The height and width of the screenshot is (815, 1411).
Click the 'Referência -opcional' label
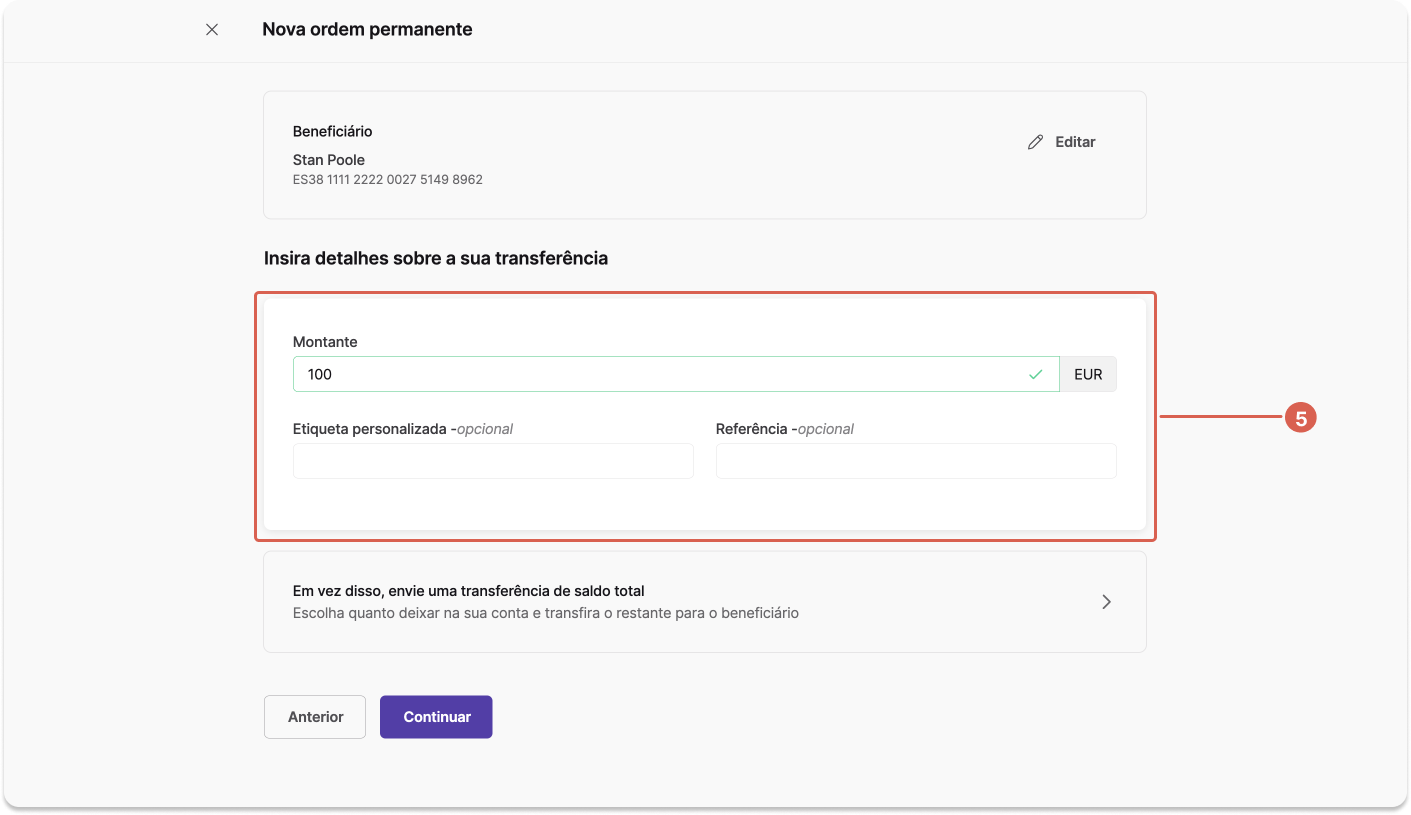click(785, 429)
